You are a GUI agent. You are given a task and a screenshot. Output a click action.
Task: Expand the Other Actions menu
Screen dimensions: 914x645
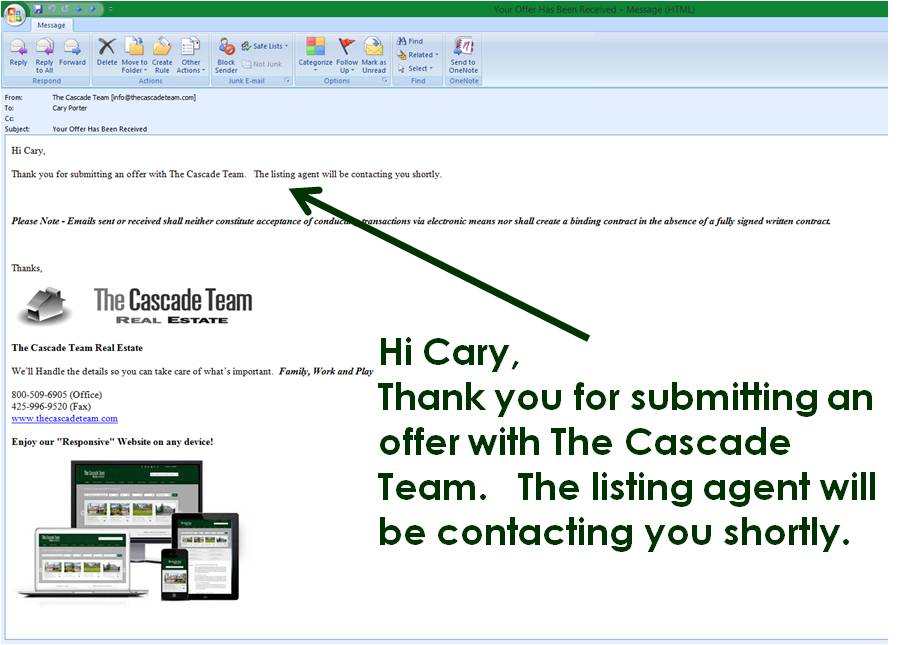pos(190,53)
